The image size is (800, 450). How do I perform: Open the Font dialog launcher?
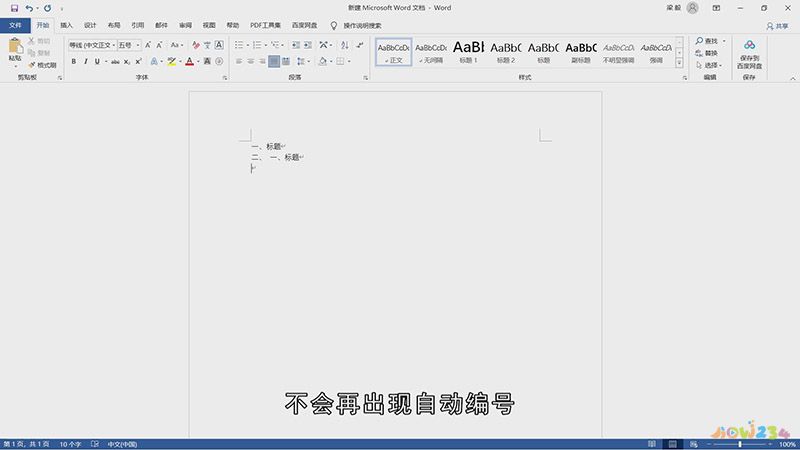224,78
